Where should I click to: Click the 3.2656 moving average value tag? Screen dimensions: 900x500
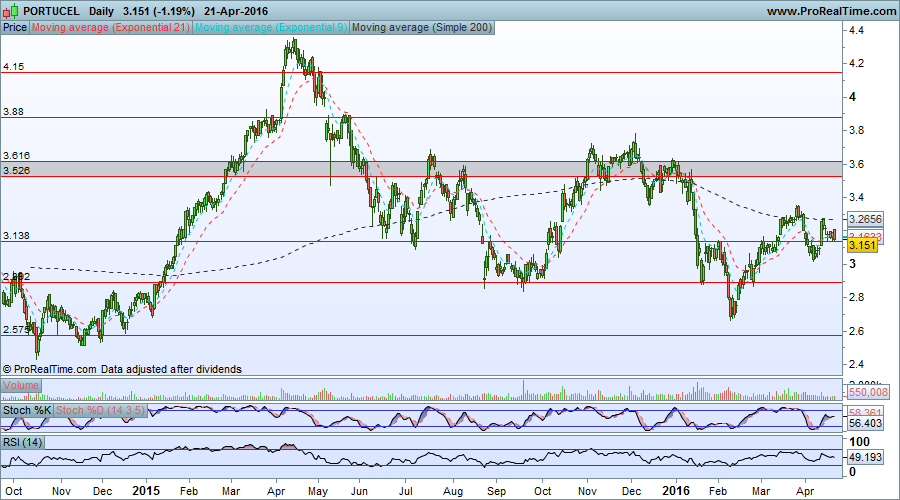coord(865,219)
